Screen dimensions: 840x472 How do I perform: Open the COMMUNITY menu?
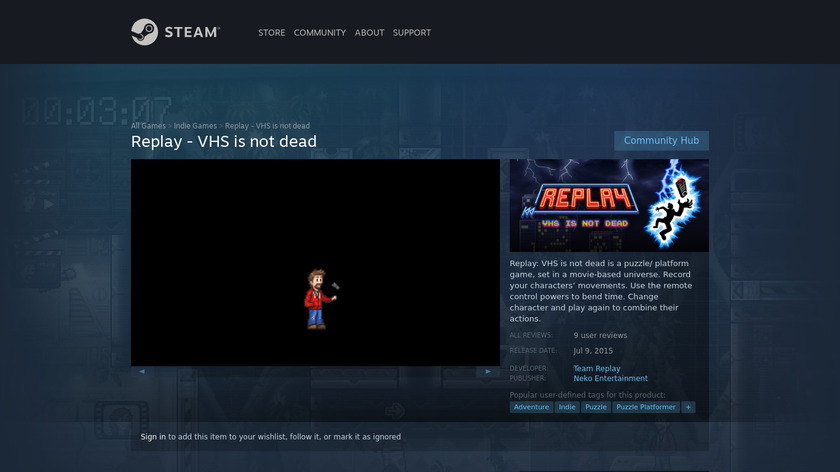pos(320,33)
